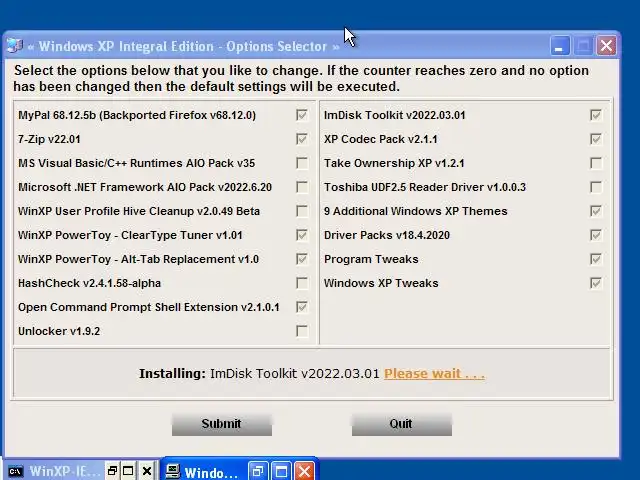
Task: Click the Quit button
Action: (x=402, y=424)
